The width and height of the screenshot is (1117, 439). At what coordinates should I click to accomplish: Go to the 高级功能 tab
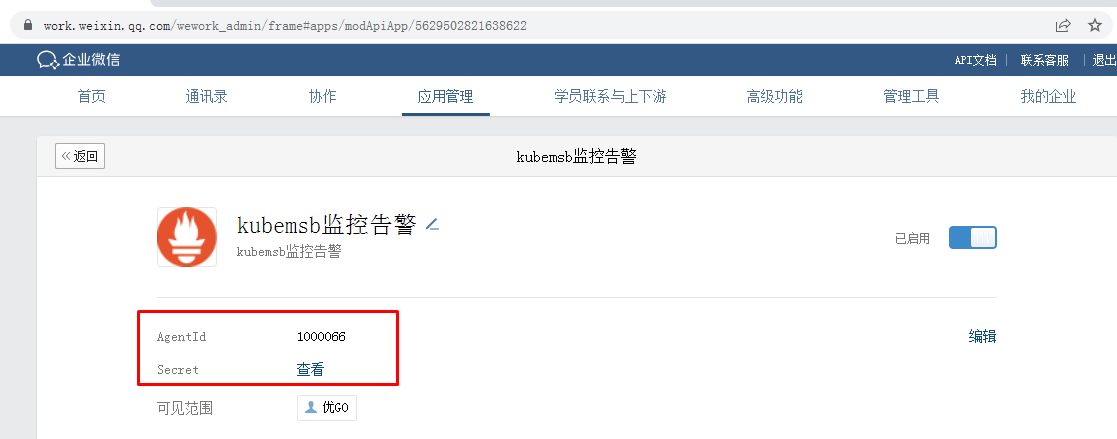coord(774,97)
